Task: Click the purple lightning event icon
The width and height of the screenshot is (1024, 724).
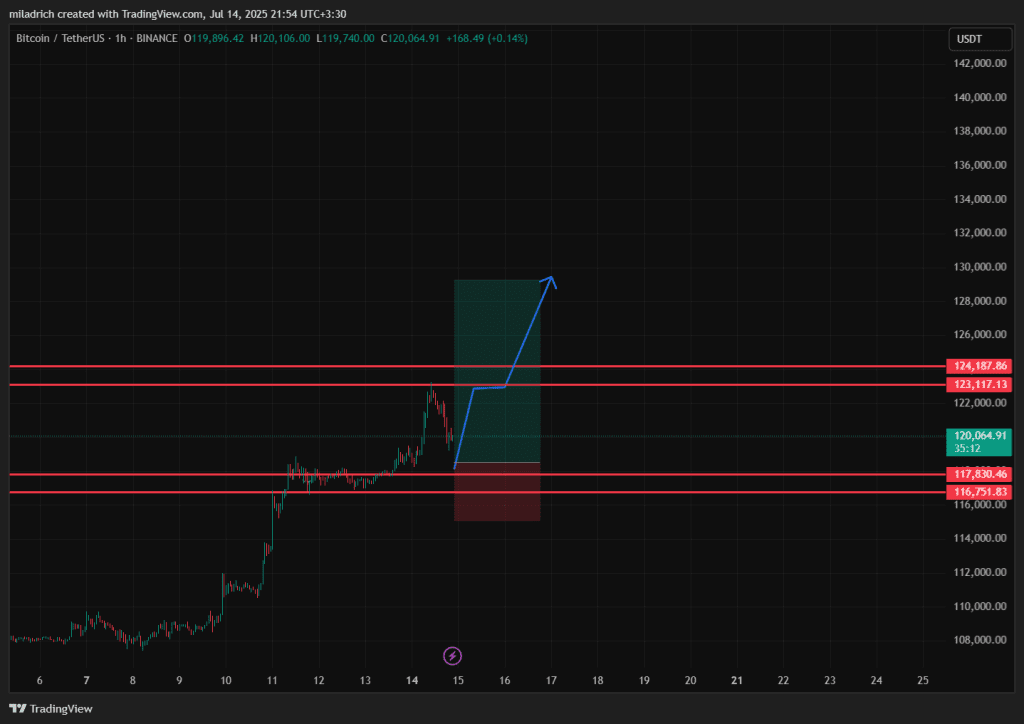Action: (x=452, y=656)
